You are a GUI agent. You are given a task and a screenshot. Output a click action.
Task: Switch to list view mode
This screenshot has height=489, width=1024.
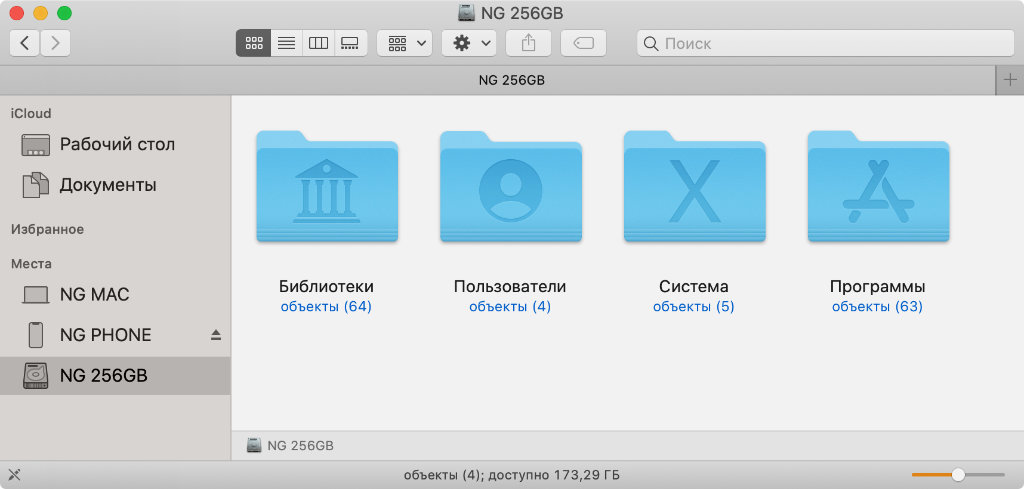pos(286,43)
